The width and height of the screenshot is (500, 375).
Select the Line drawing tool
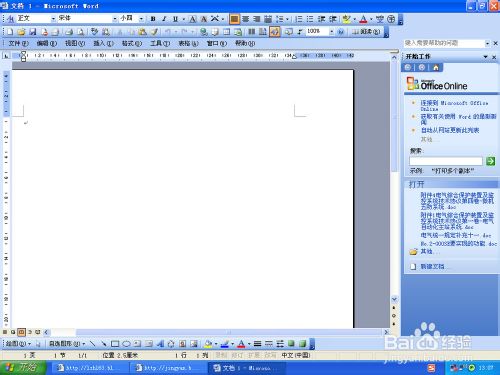[x=93, y=343]
